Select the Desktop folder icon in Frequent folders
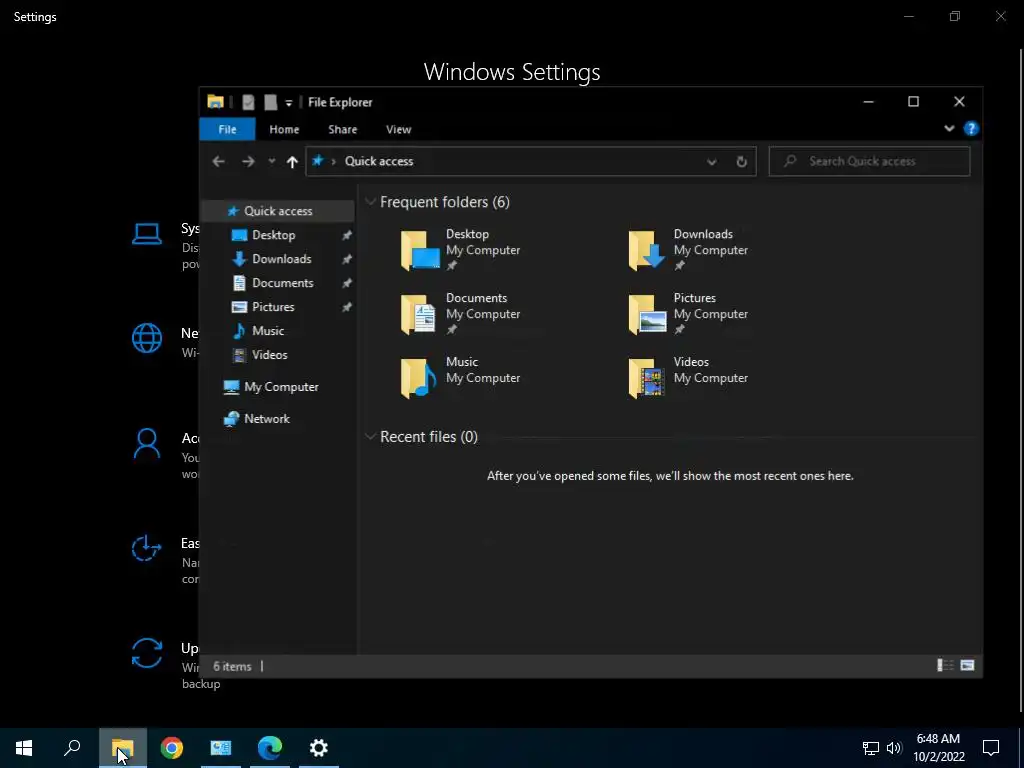The image size is (1024, 768). click(419, 249)
